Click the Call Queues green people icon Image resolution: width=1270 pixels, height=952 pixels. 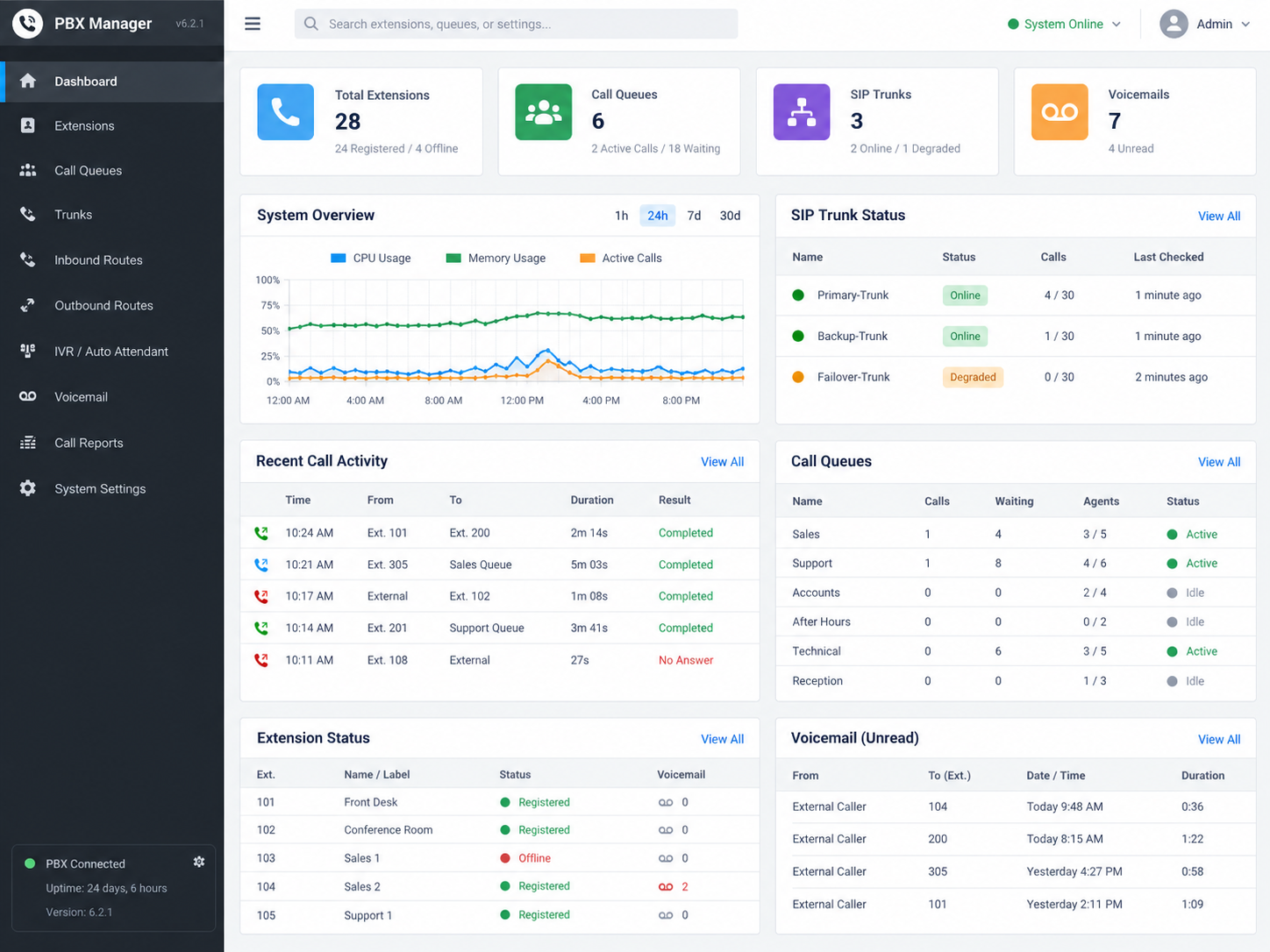pyautogui.click(x=544, y=112)
